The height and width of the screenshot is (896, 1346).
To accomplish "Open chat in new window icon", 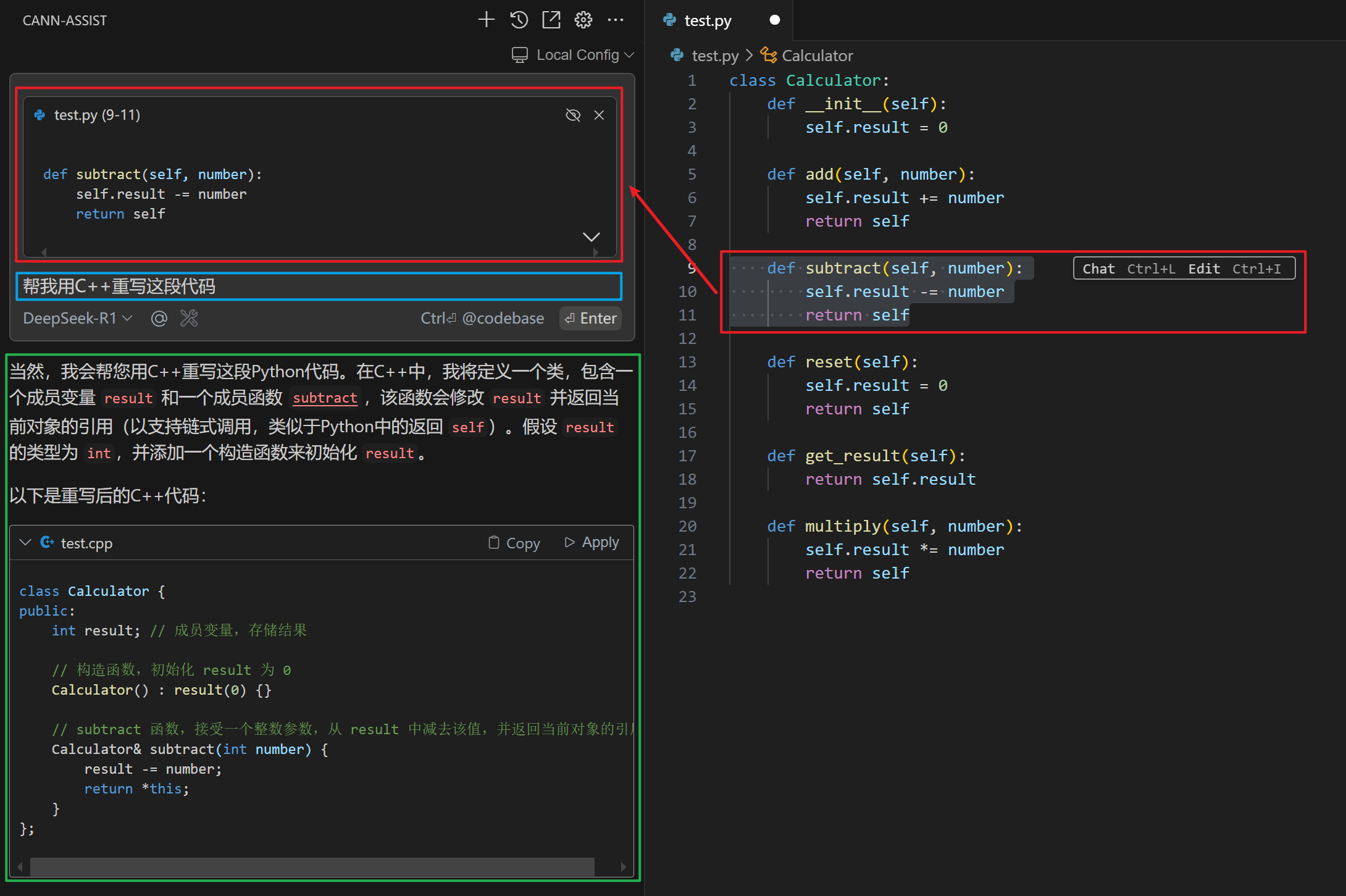I will [551, 20].
